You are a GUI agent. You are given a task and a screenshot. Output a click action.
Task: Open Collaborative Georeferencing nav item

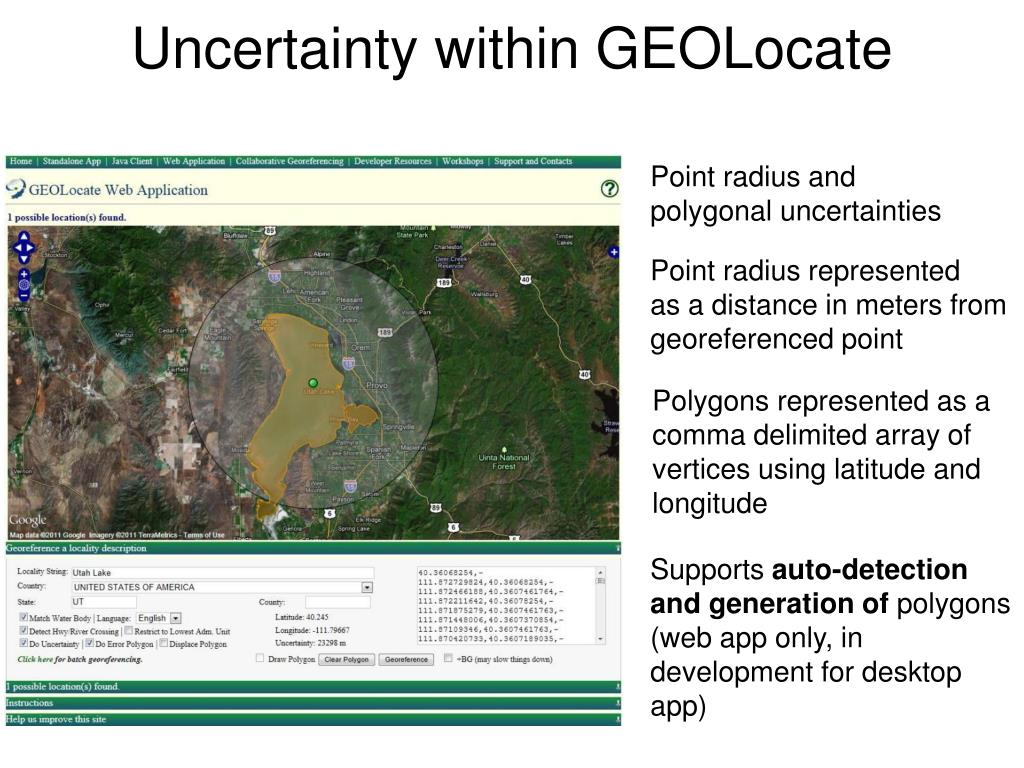(x=289, y=161)
